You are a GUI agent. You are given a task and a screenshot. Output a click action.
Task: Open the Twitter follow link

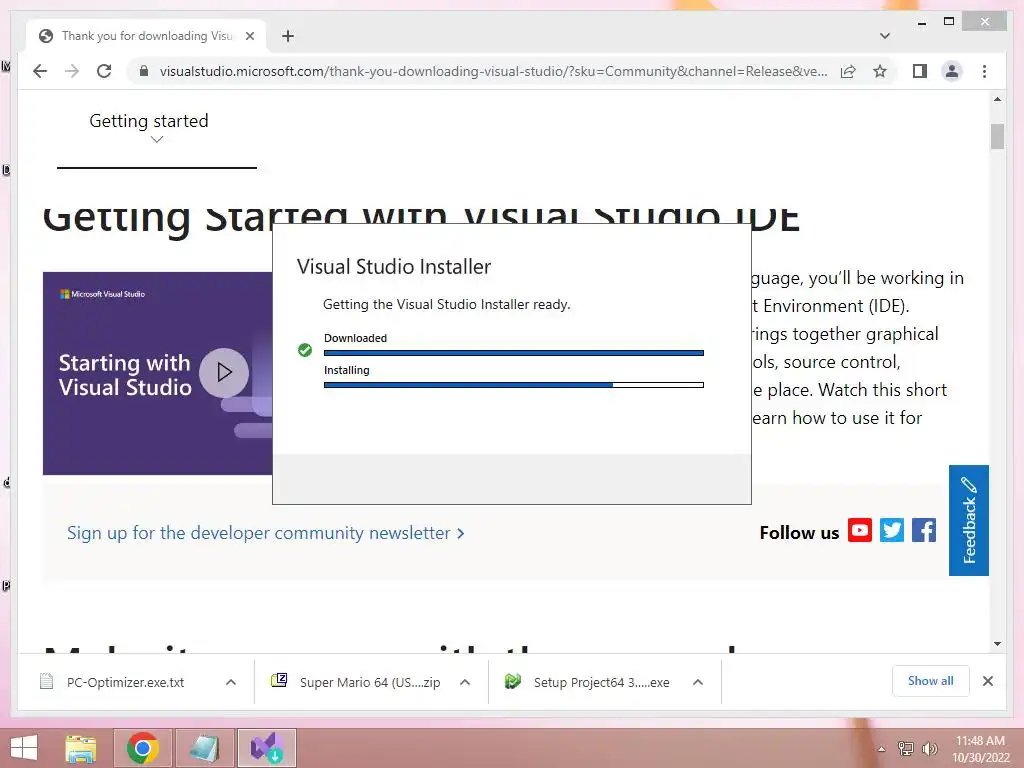891,530
